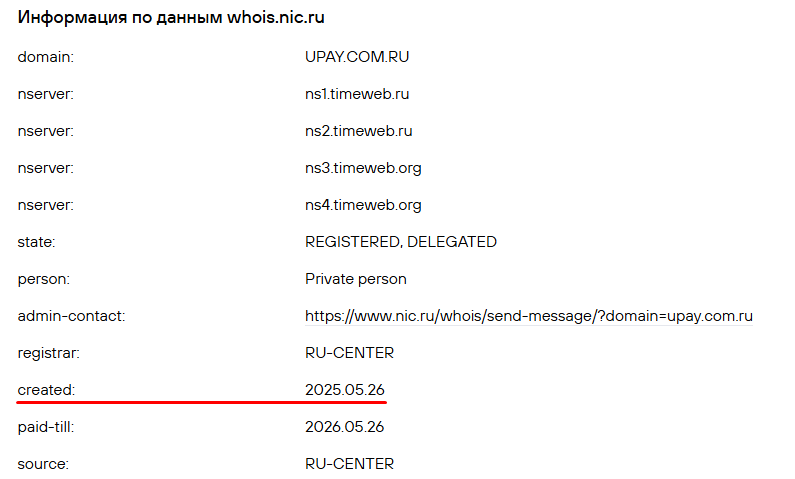The width and height of the screenshot is (795, 479).
Task: Click the "Информация по данным whois.nic.ru" heading
Action: coord(171,18)
